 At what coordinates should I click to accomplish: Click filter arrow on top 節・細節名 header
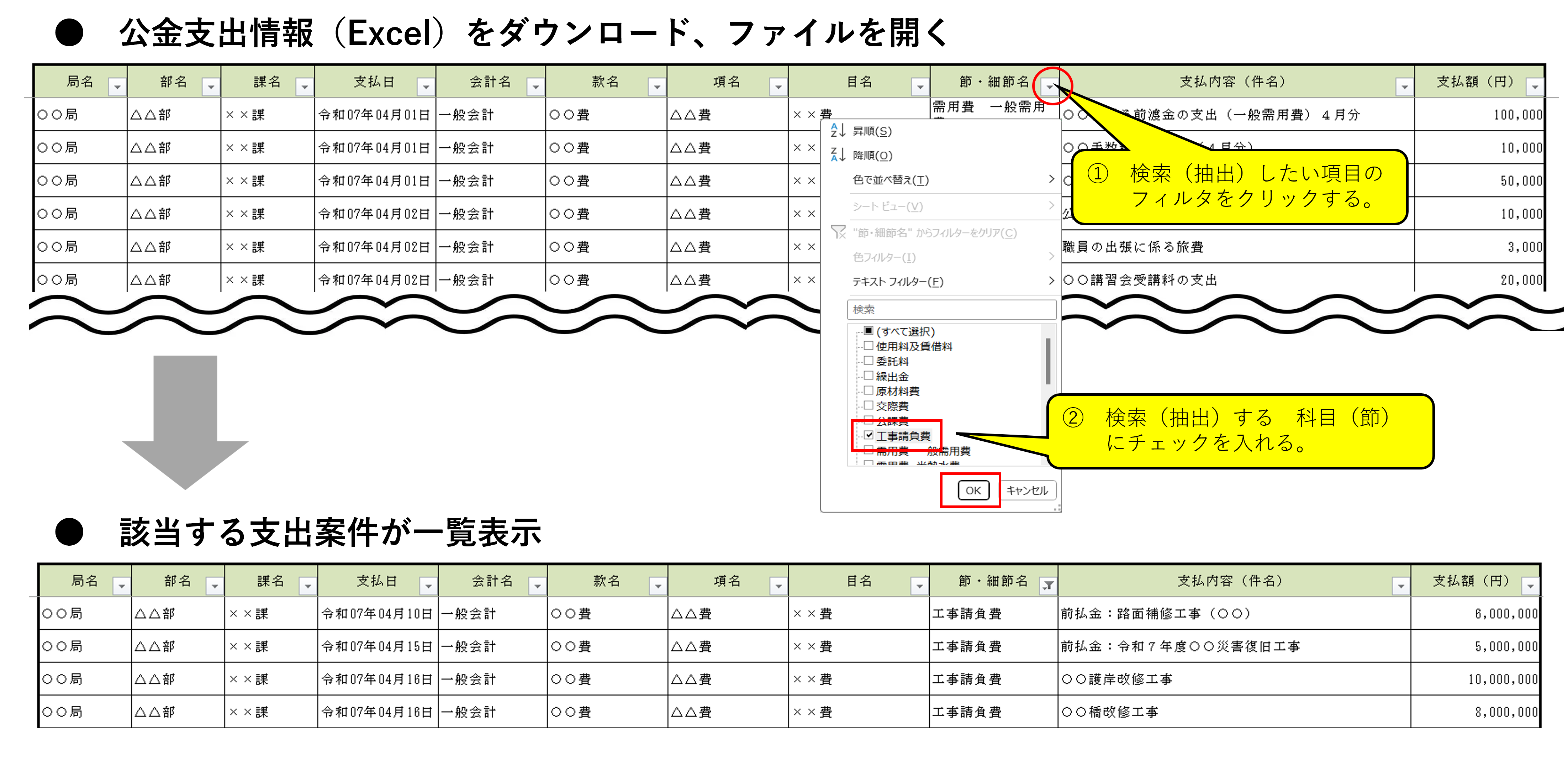(1049, 88)
